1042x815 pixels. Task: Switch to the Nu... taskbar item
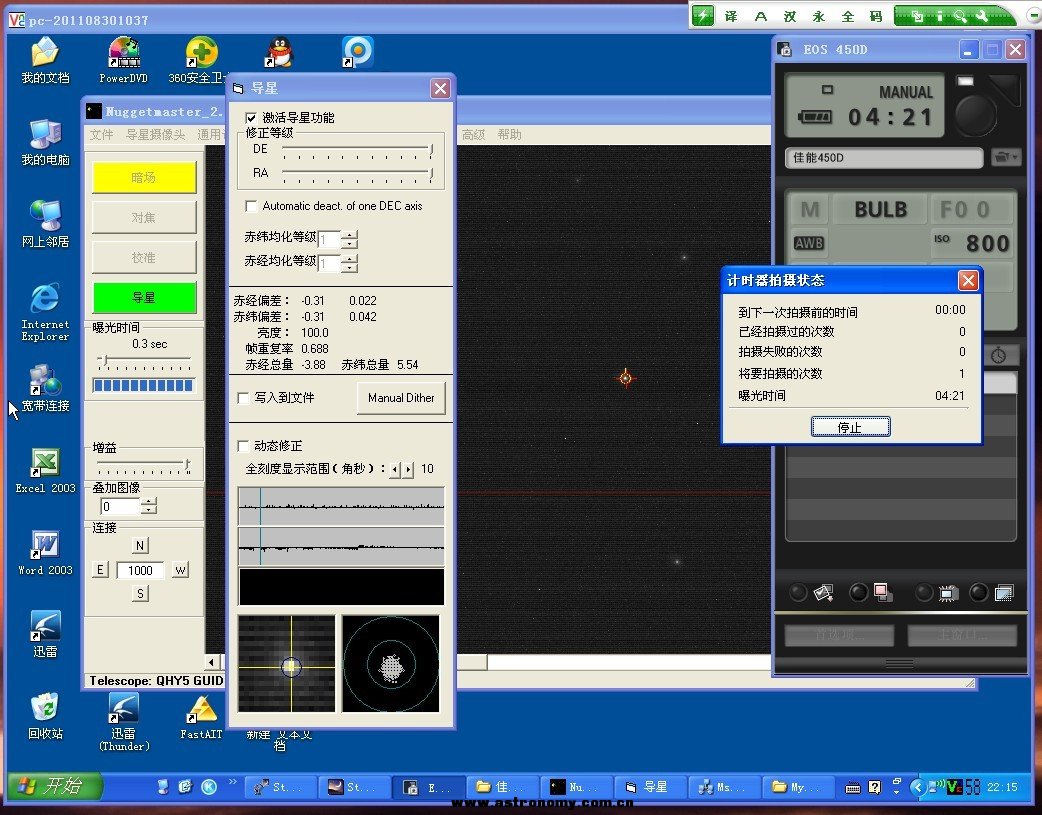(x=576, y=787)
